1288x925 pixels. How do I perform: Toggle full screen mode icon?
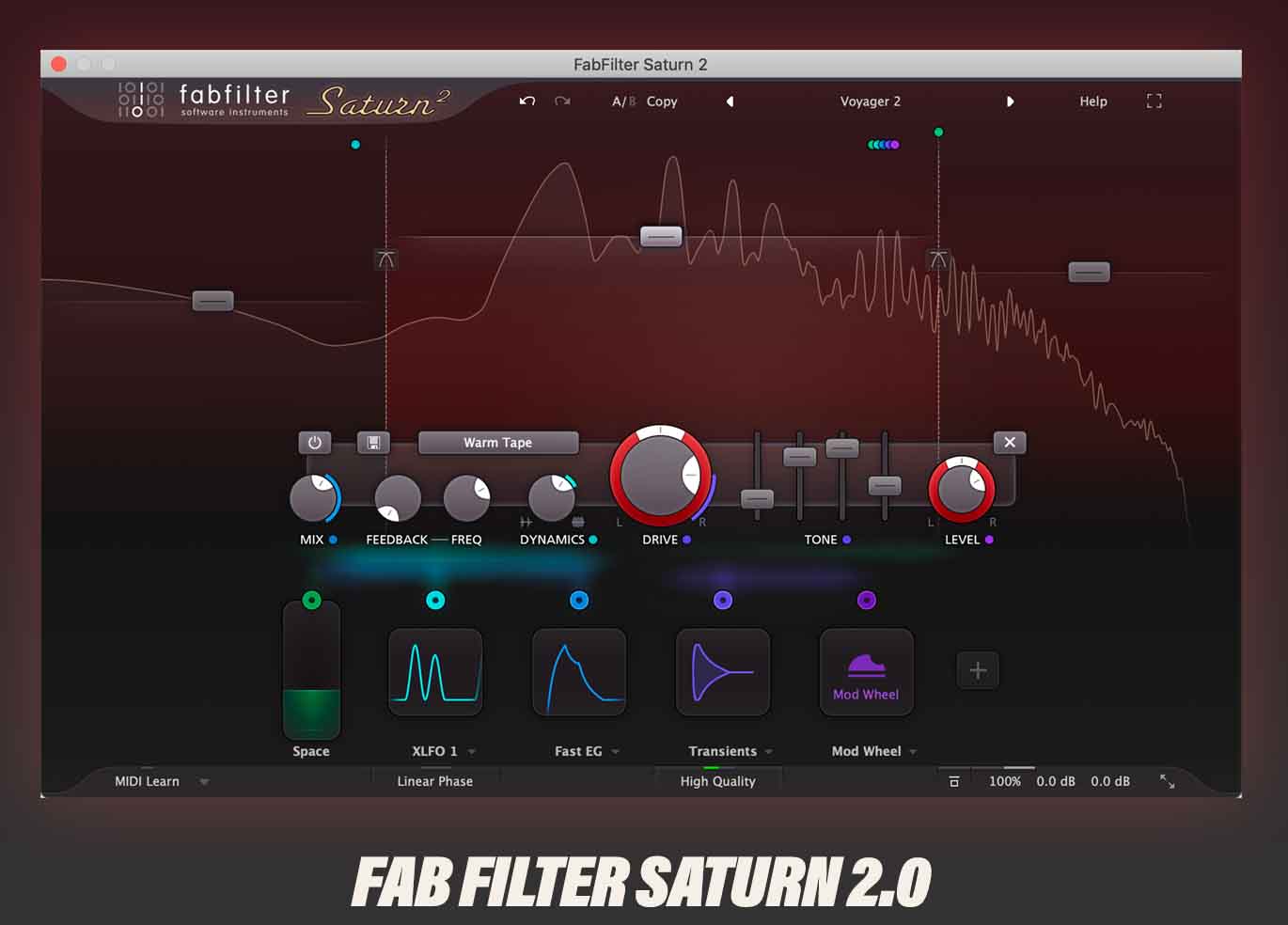coord(1154,101)
